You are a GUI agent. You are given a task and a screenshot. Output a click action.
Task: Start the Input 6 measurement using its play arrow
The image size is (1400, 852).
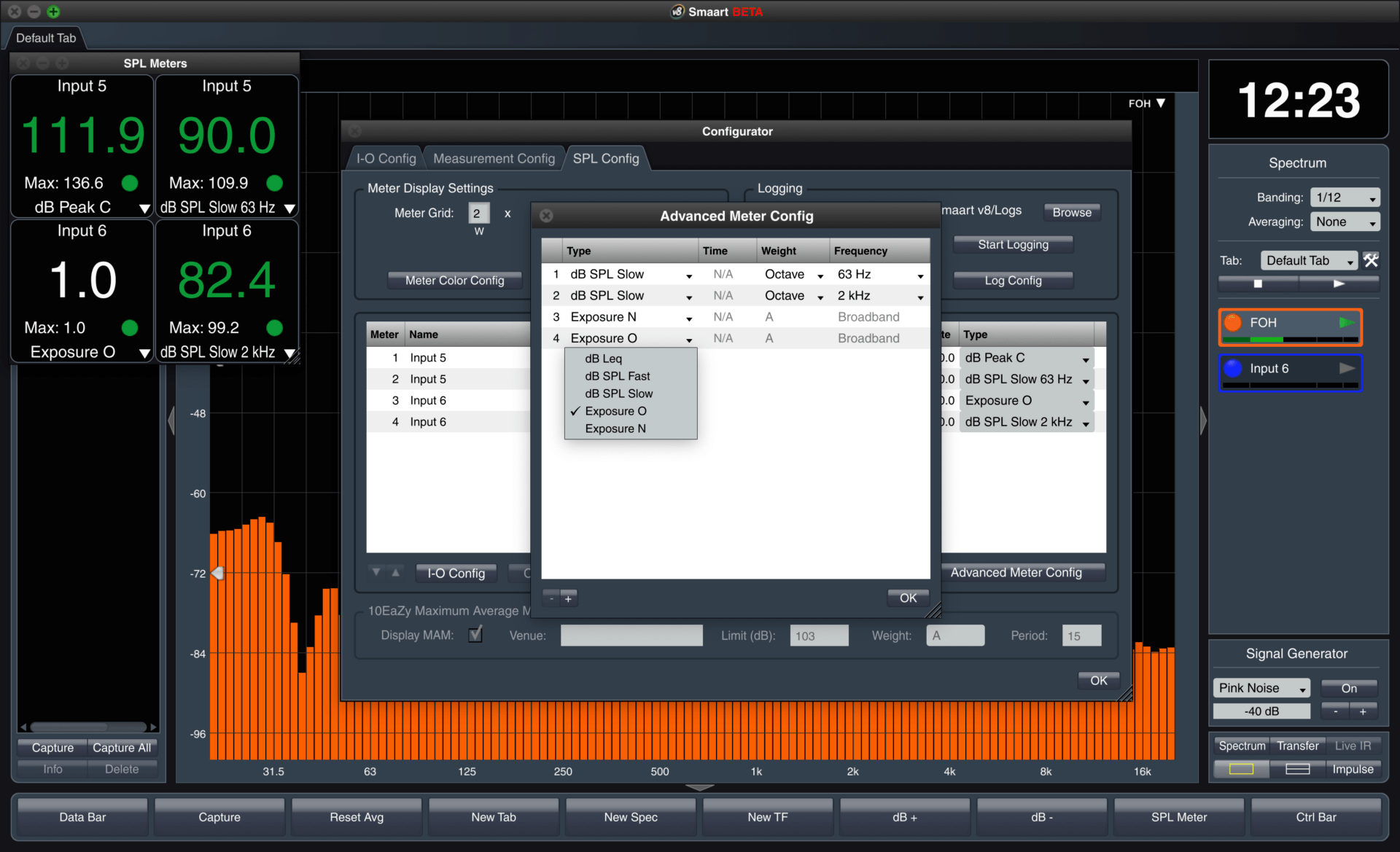[x=1345, y=368]
